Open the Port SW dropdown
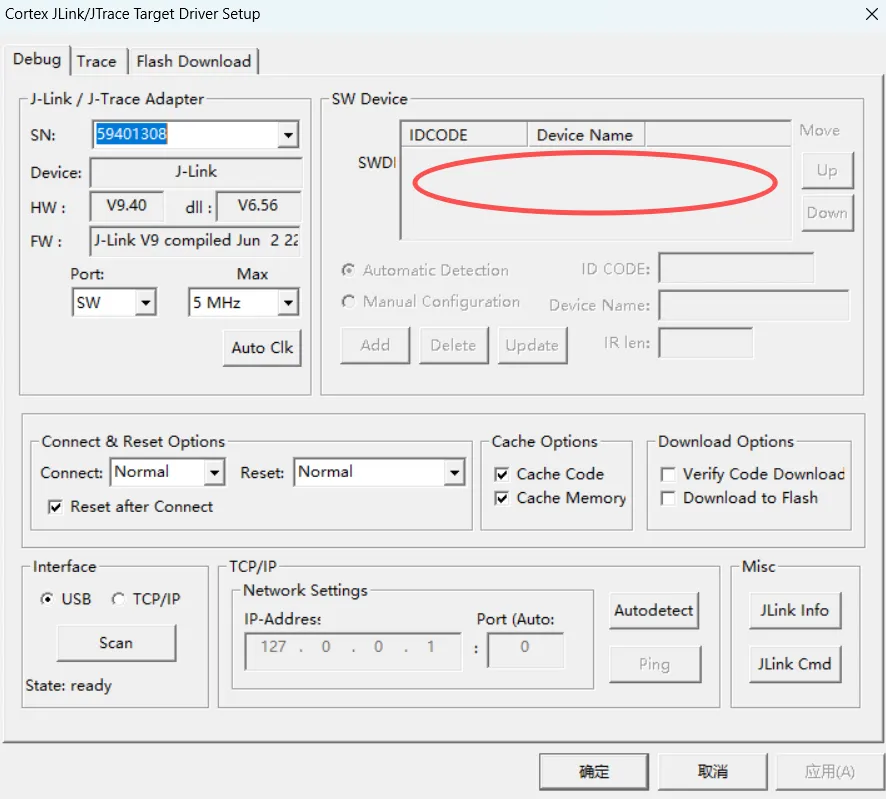 coord(145,302)
